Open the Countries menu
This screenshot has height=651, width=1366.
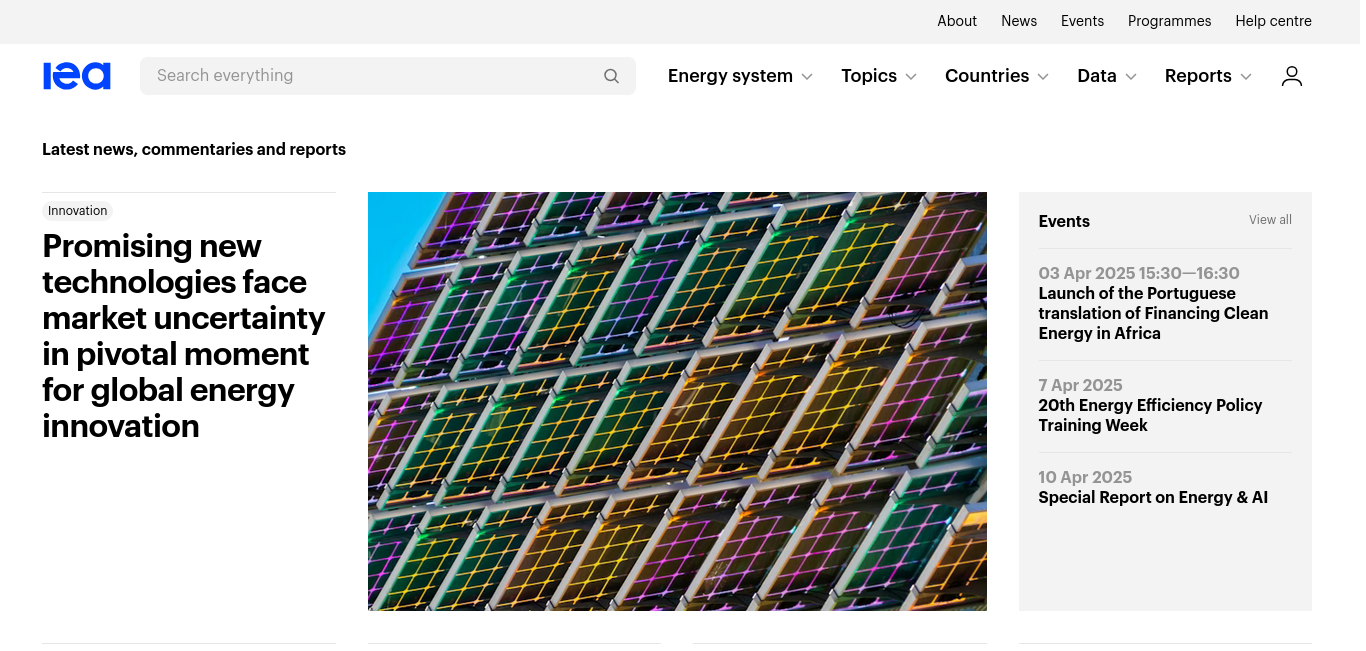pos(987,76)
